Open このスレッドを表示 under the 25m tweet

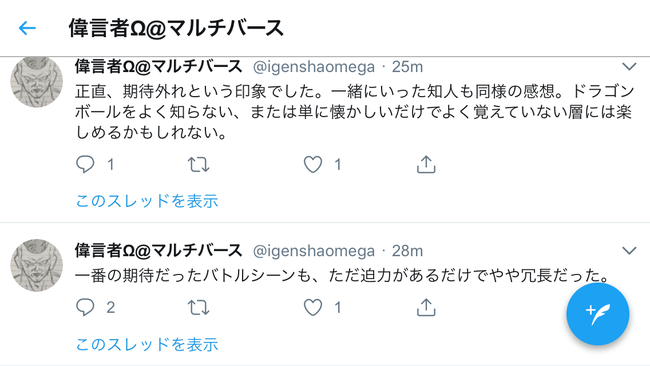point(147,201)
